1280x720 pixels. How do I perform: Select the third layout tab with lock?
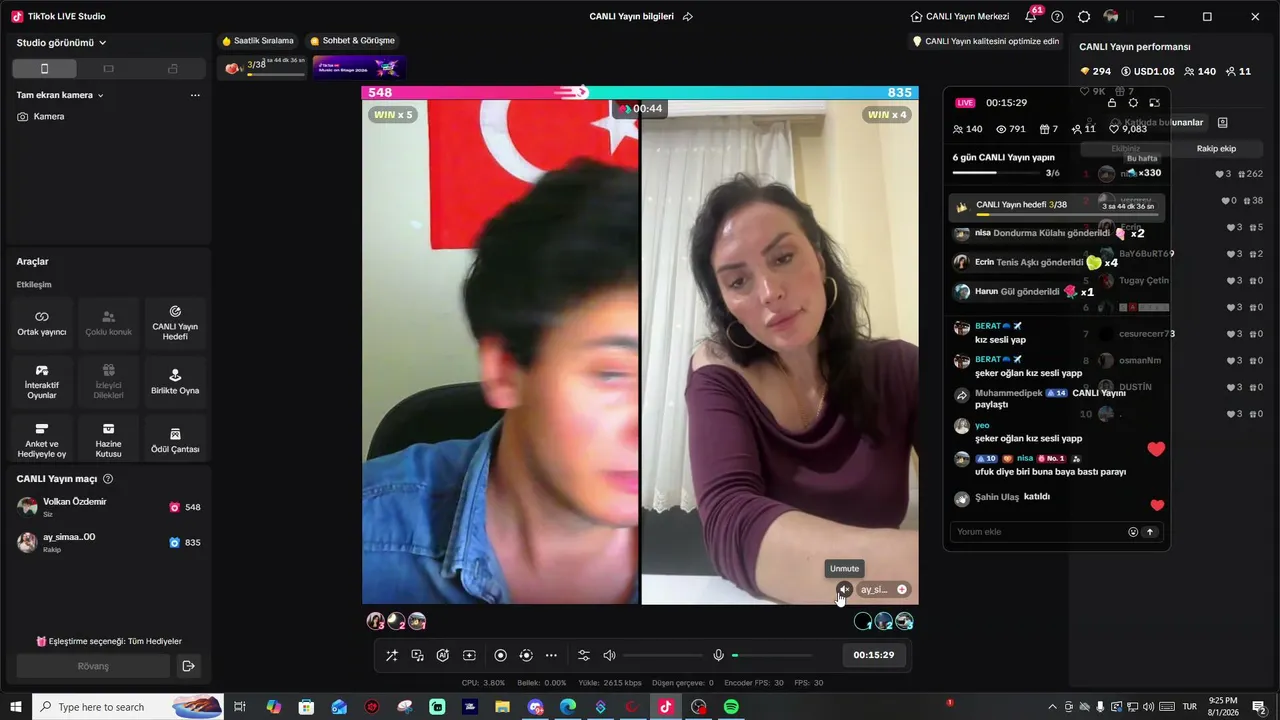(x=172, y=69)
